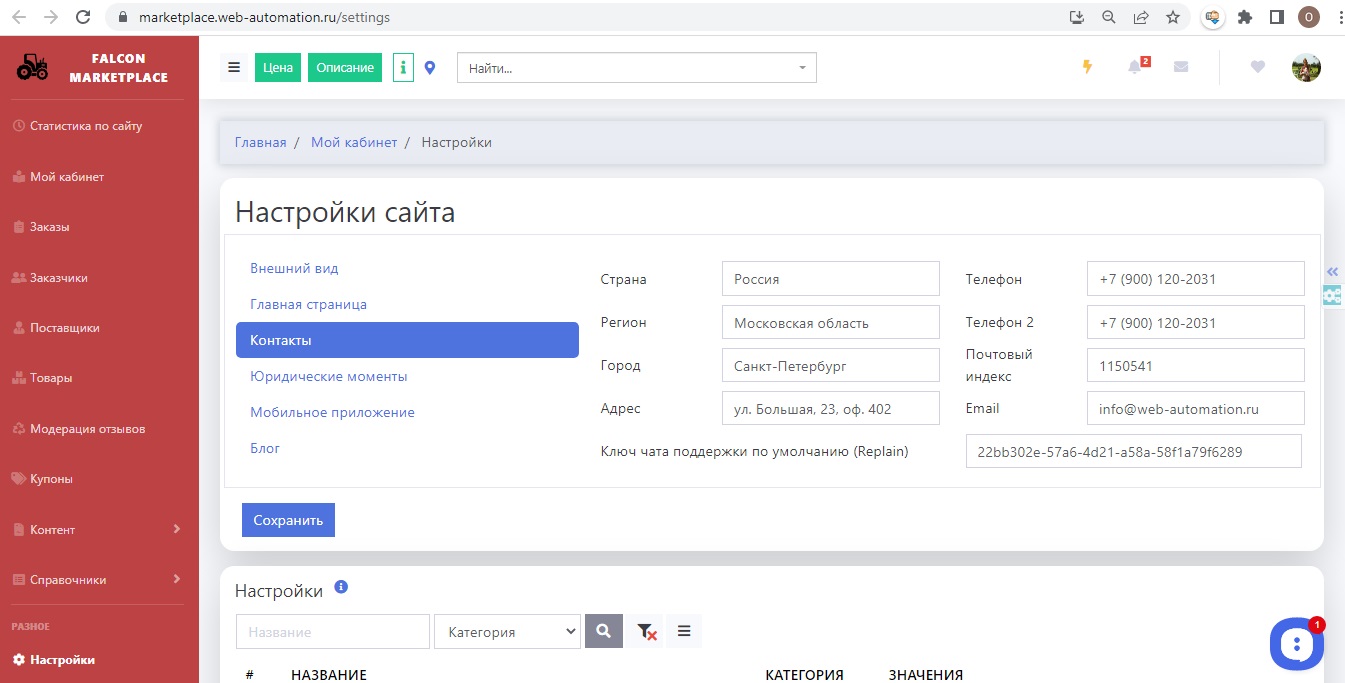
Task: Click the green info icon in toolbar
Action: tap(403, 68)
